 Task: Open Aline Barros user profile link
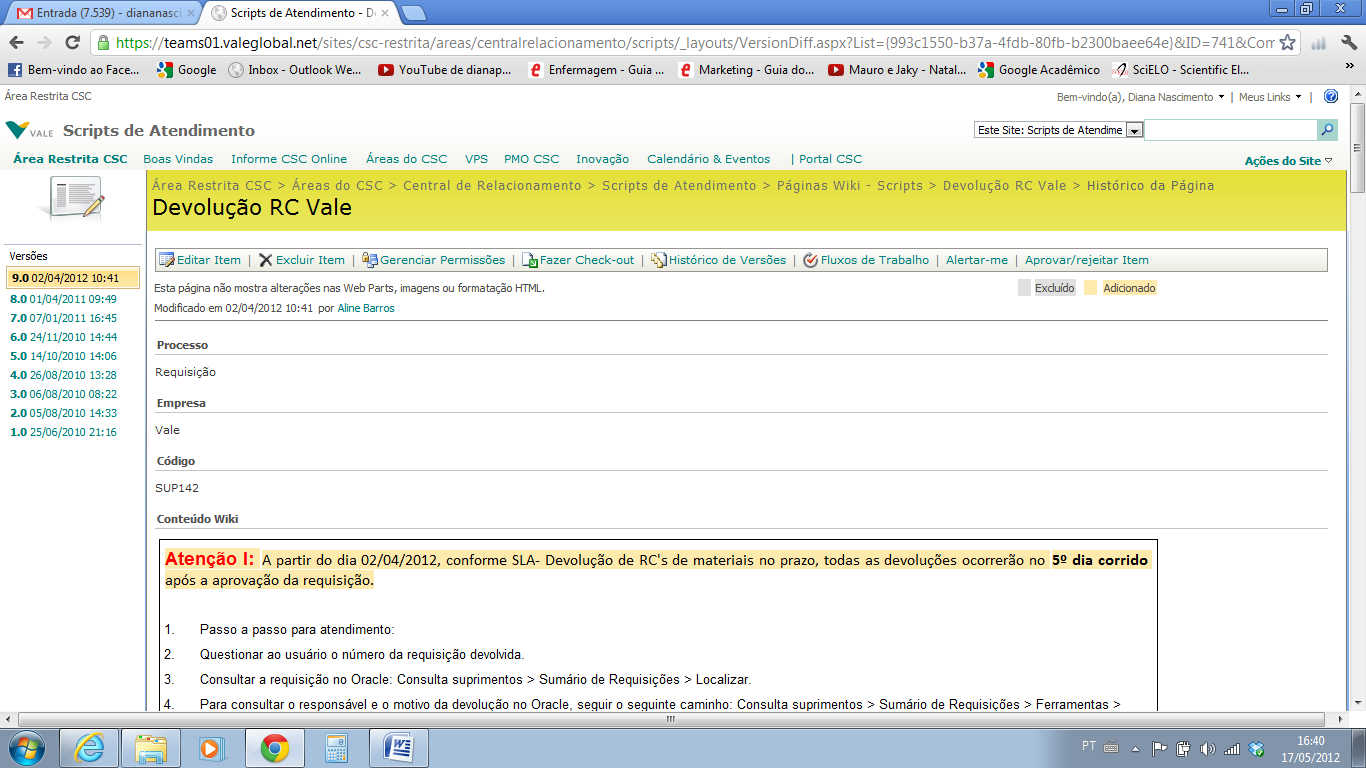[x=366, y=308]
